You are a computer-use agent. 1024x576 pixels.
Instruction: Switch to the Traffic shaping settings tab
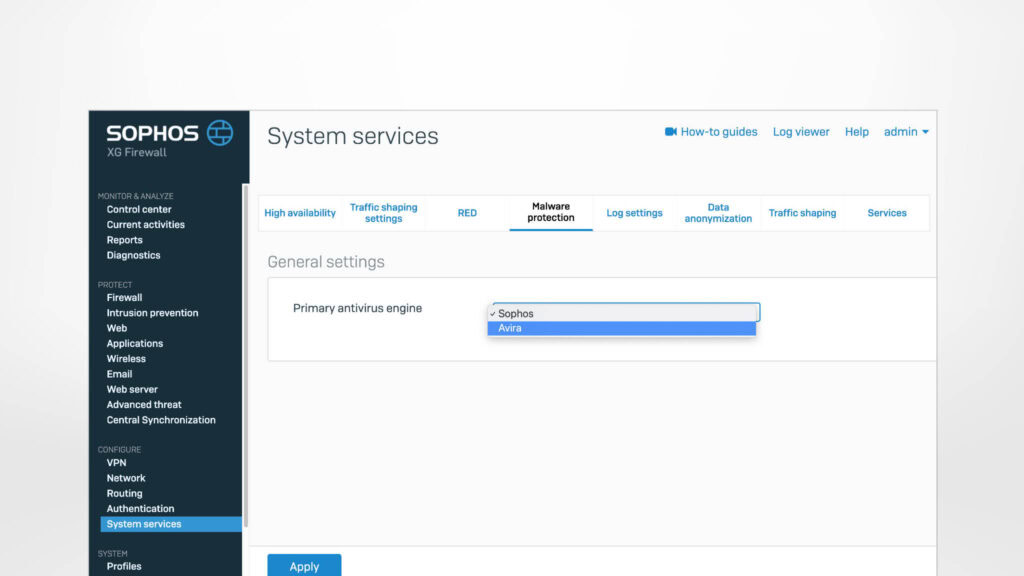click(383, 213)
